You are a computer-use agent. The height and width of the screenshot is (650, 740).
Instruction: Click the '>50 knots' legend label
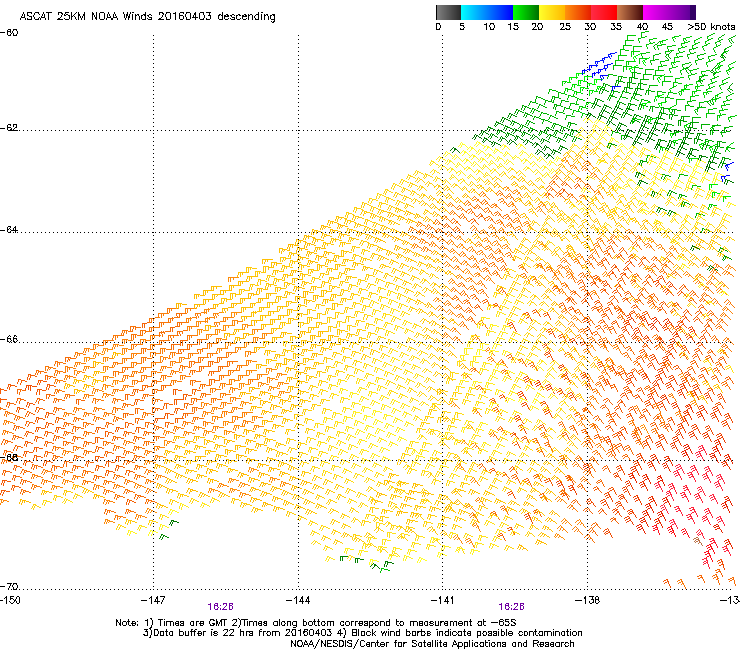(x=711, y=27)
